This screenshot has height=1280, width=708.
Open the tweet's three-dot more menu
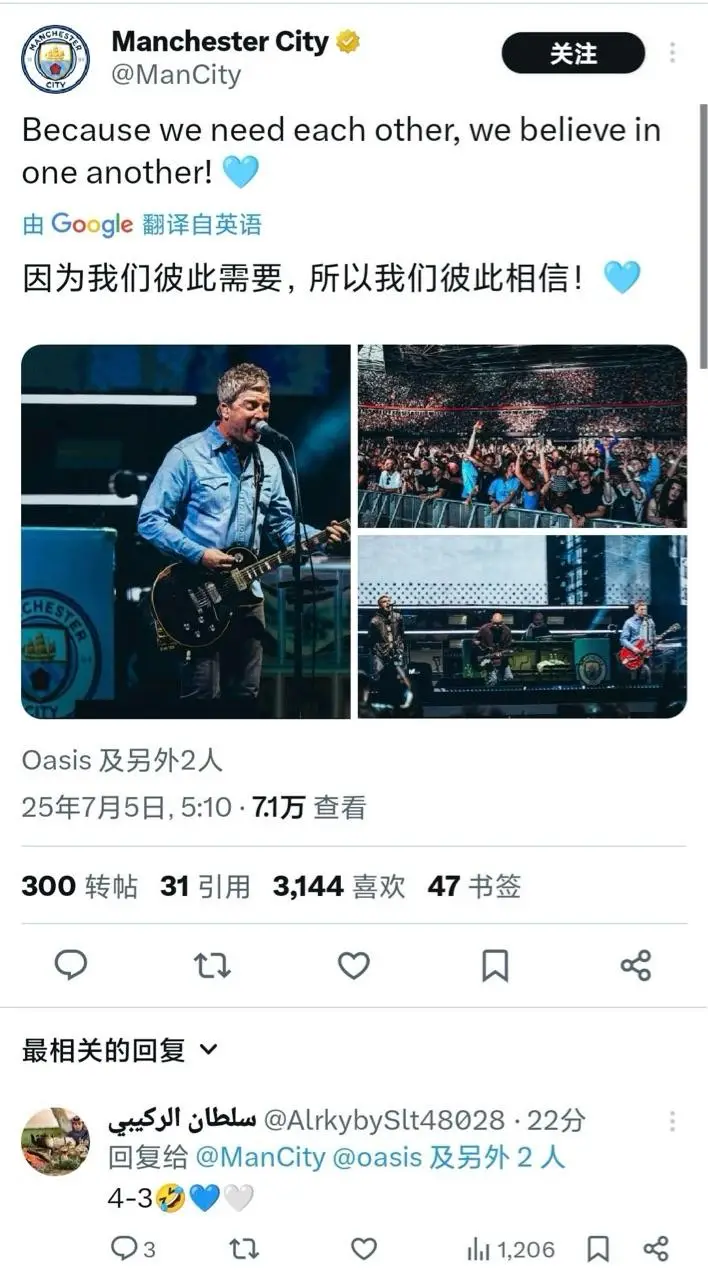tap(673, 53)
